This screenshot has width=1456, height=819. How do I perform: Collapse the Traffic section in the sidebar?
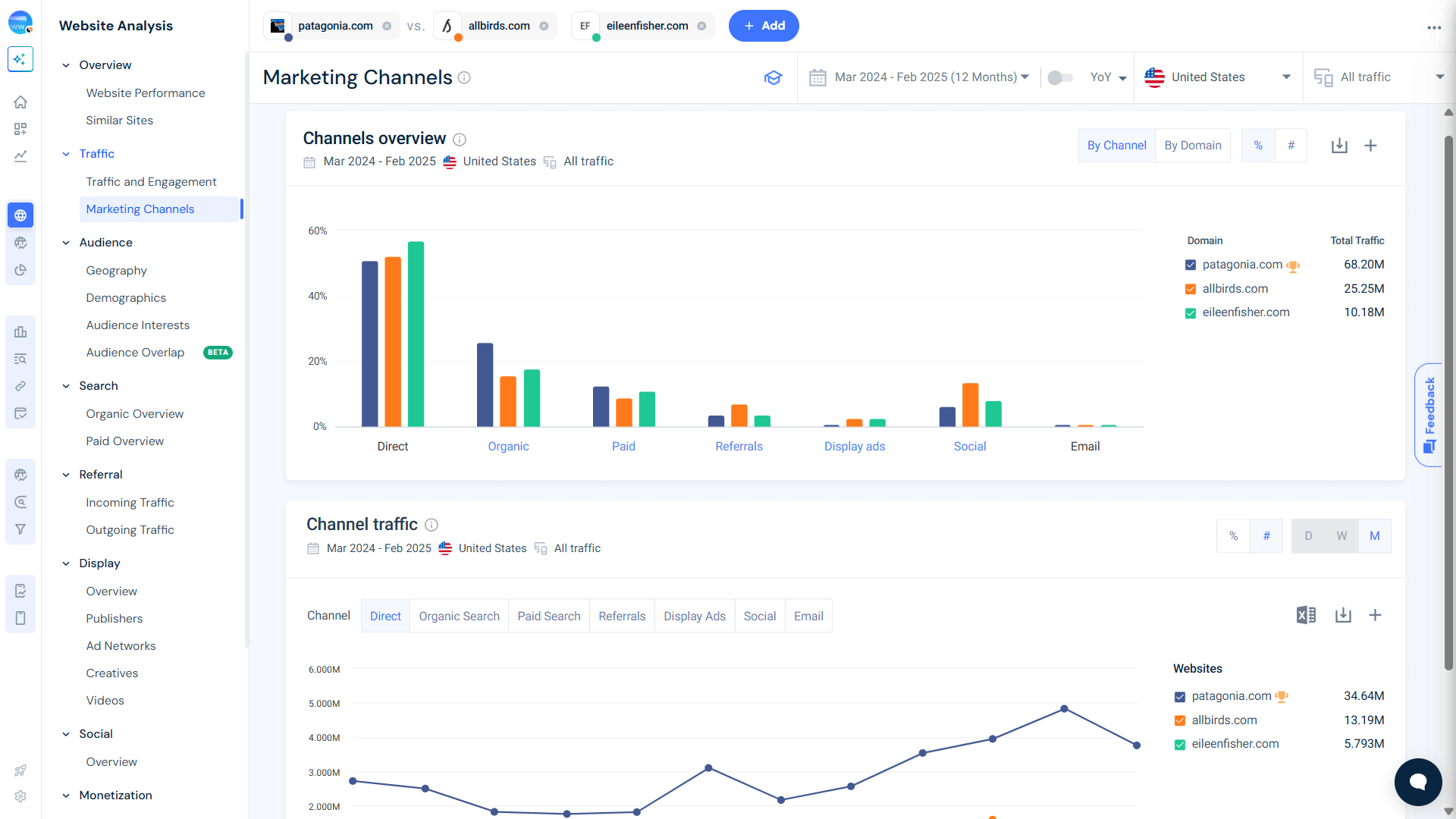pos(67,153)
